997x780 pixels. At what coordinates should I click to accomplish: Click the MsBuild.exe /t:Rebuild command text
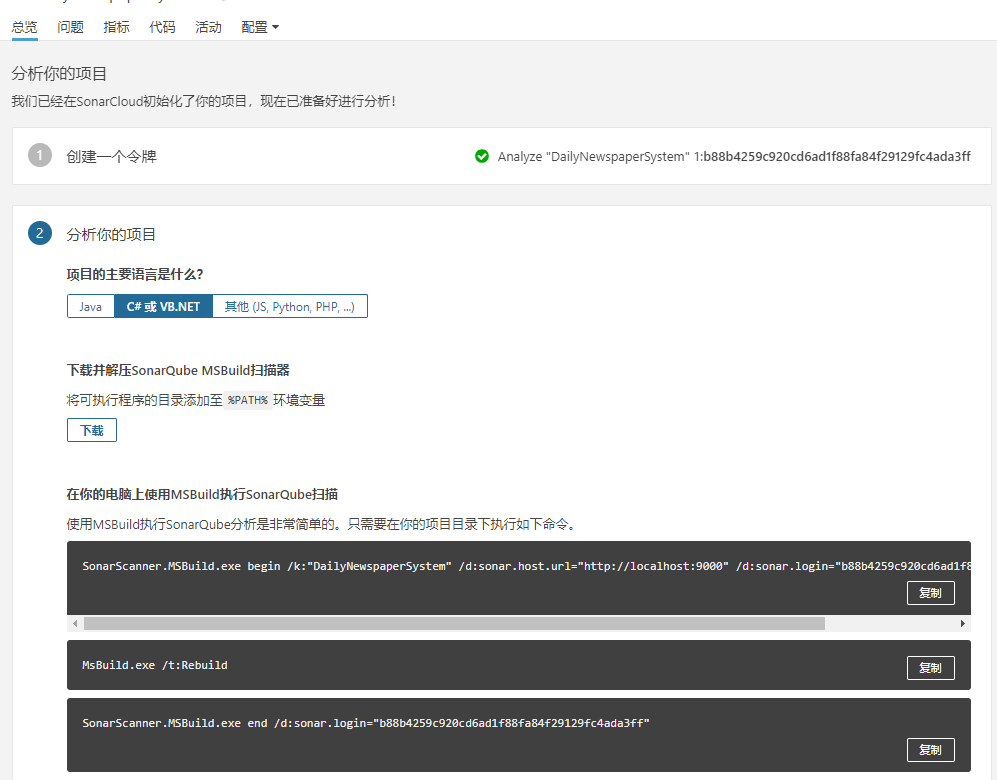point(155,665)
